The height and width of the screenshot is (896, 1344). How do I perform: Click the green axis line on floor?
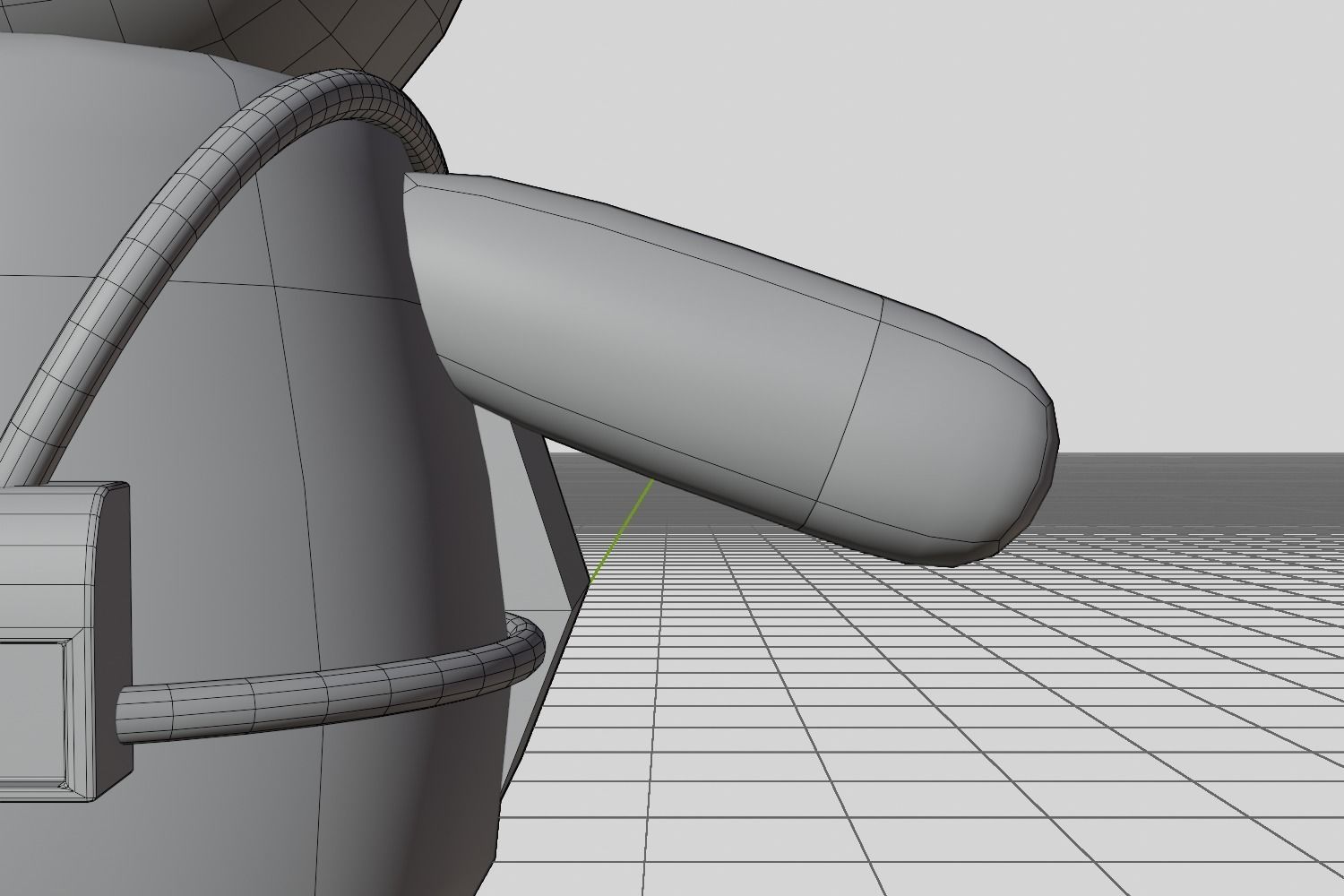(x=621, y=530)
